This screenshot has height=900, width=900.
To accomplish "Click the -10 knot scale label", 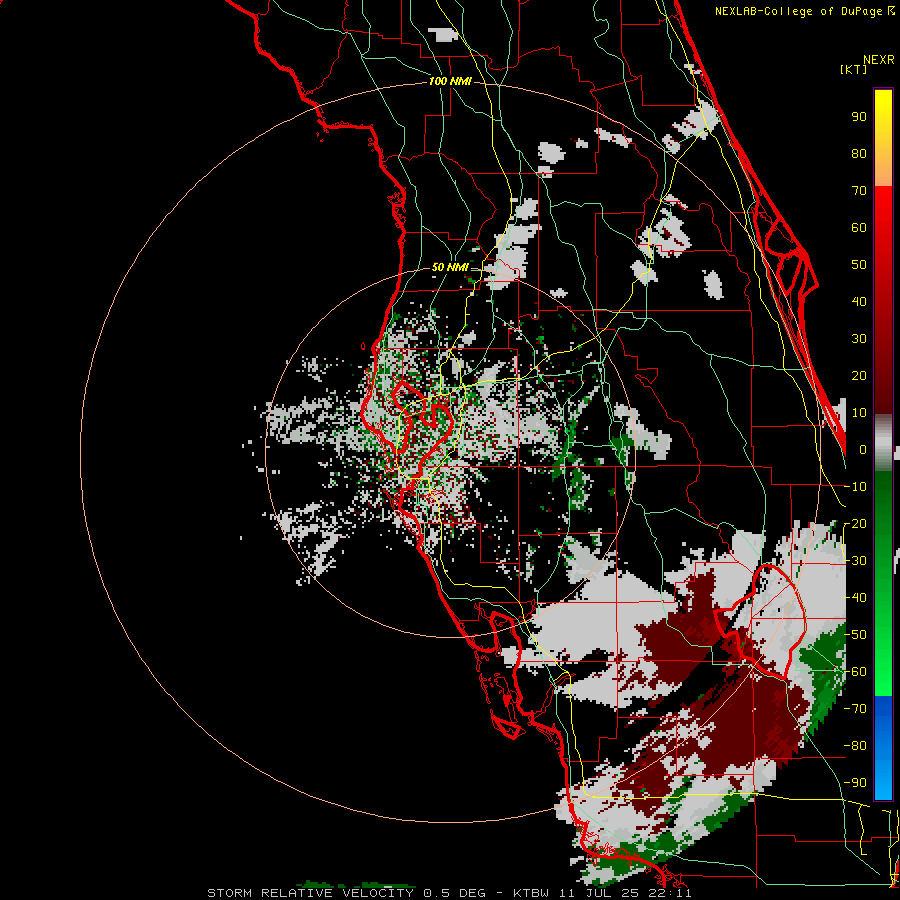I will pyautogui.click(x=855, y=487).
